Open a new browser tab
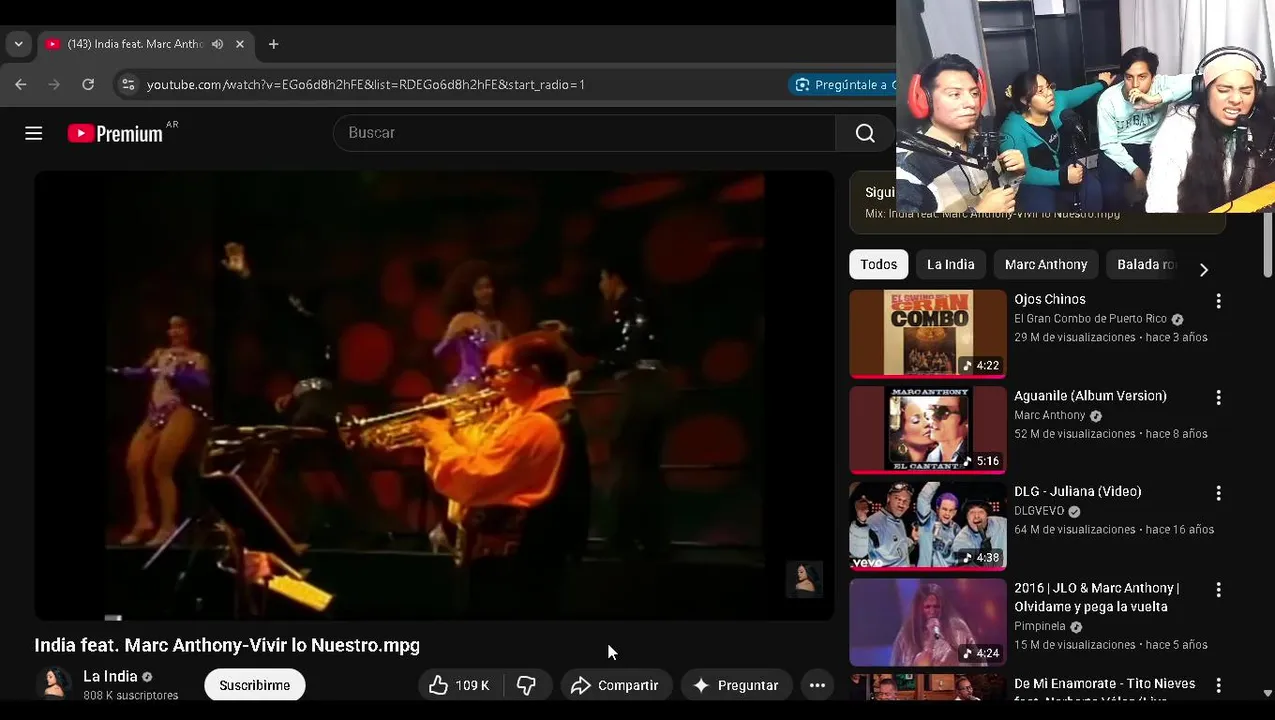The height and width of the screenshot is (720, 1275). point(273,44)
